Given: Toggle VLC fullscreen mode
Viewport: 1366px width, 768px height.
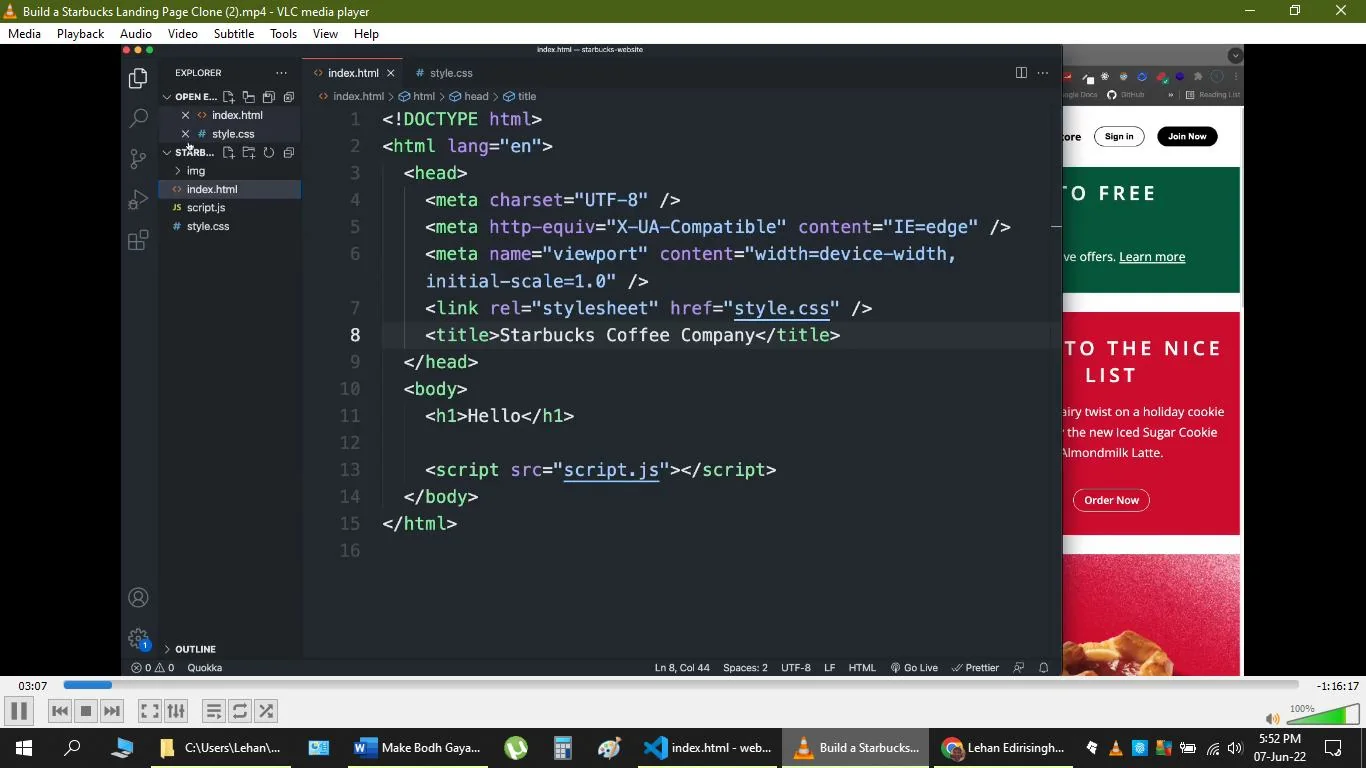Looking at the screenshot, I should pos(149,711).
